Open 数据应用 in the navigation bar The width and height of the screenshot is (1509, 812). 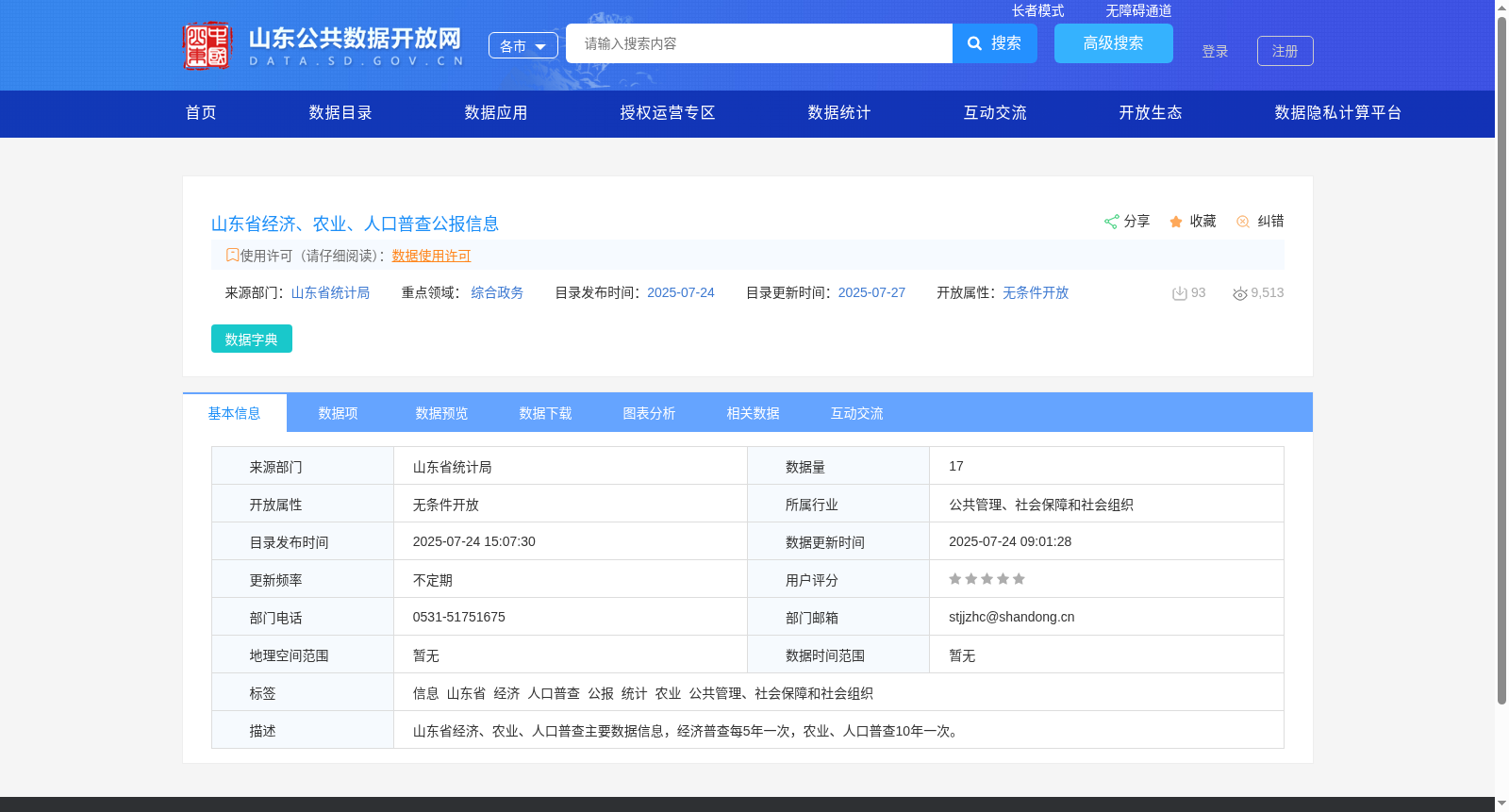[x=496, y=113]
